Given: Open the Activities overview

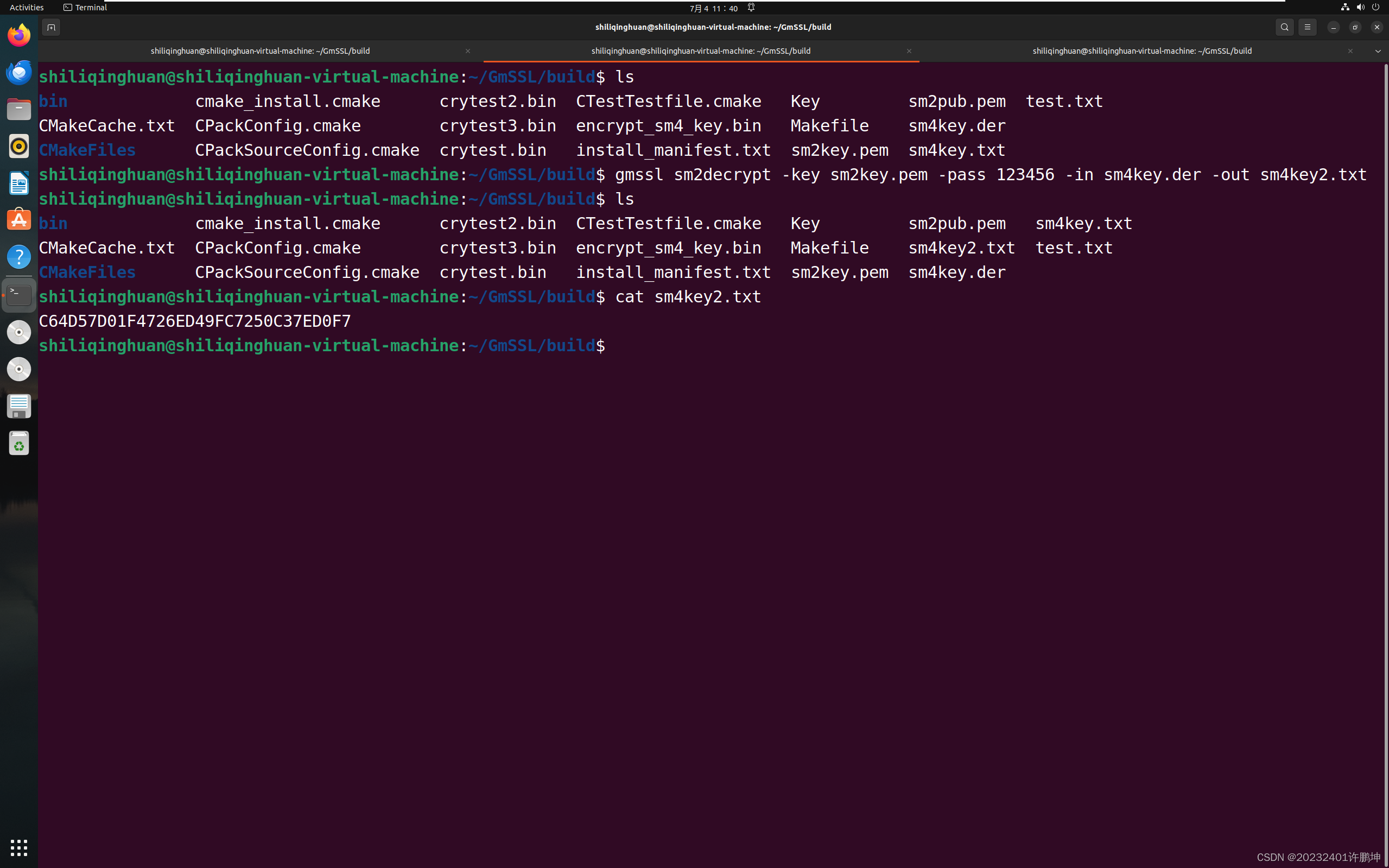Looking at the screenshot, I should click(x=27, y=8).
